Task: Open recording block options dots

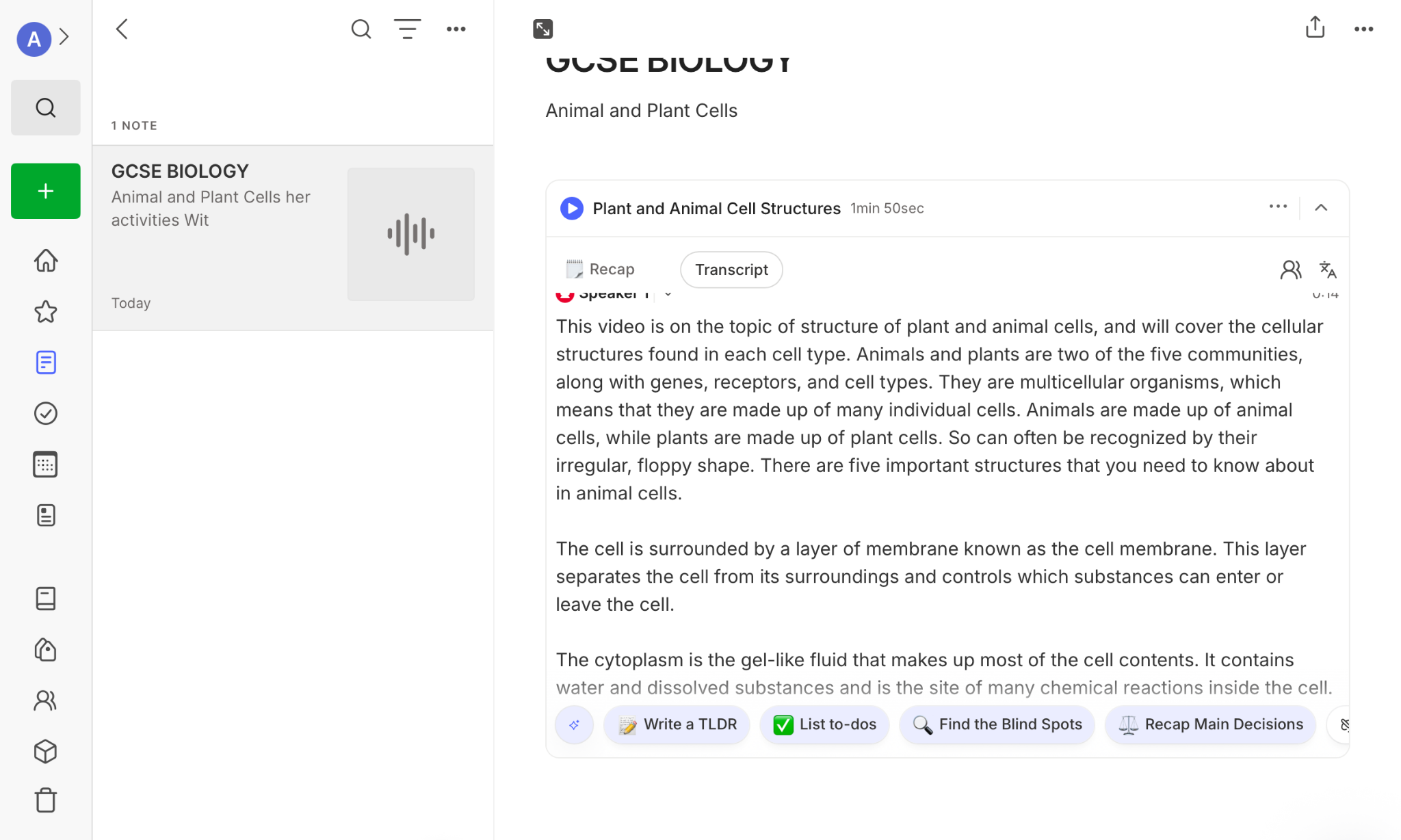Action: (x=1278, y=207)
